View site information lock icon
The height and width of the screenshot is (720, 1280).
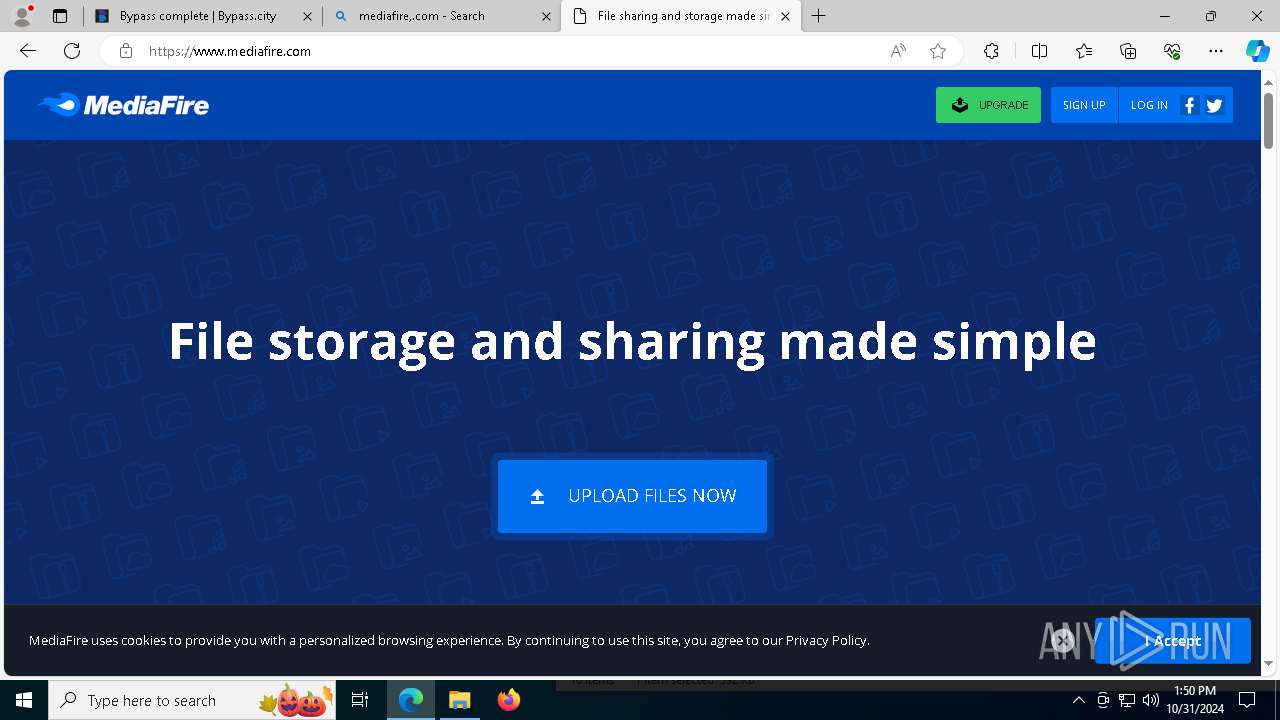(x=126, y=51)
